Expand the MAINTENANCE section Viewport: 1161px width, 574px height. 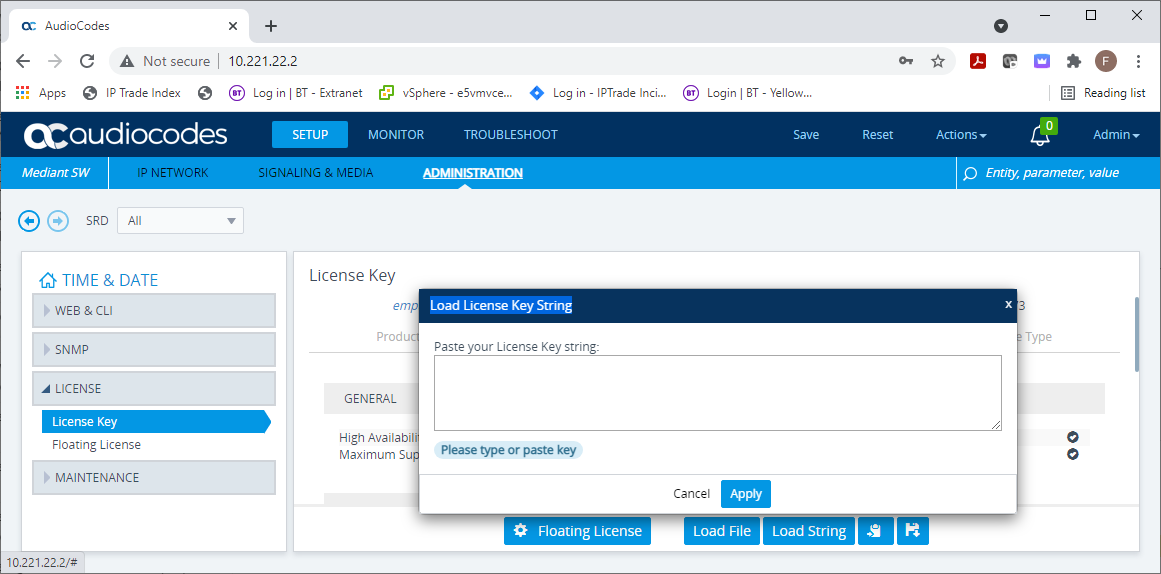pyautogui.click(x=154, y=478)
